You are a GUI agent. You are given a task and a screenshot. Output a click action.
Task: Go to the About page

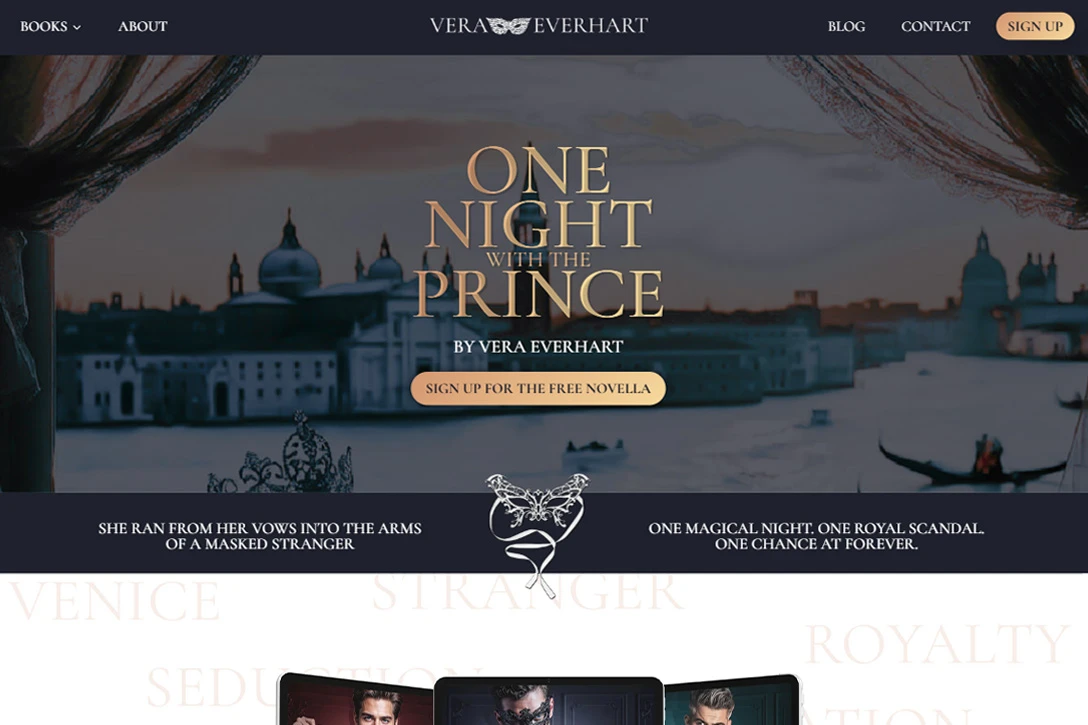tap(142, 26)
